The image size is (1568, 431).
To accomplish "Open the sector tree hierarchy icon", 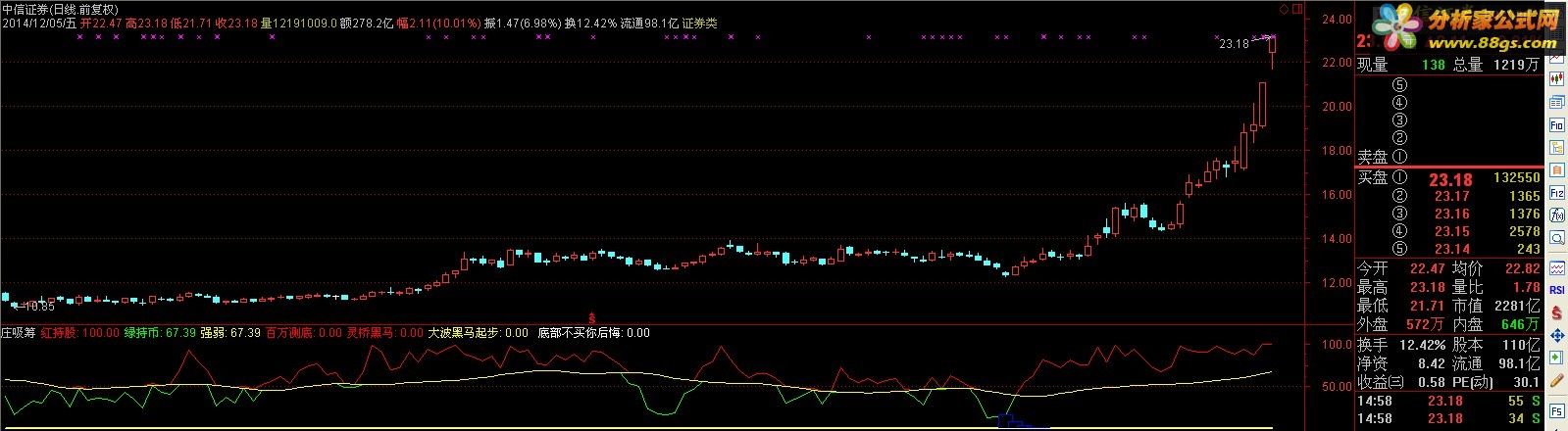I will pyautogui.click(x=1556, y=147).
